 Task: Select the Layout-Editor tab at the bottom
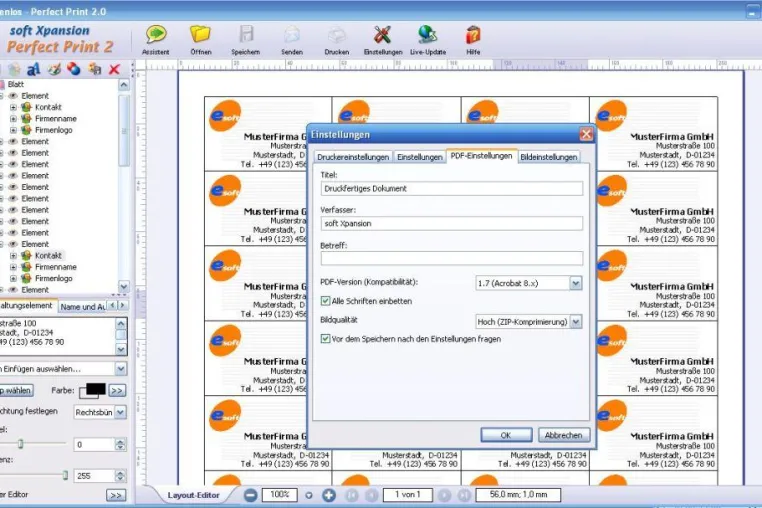point(193,495)
